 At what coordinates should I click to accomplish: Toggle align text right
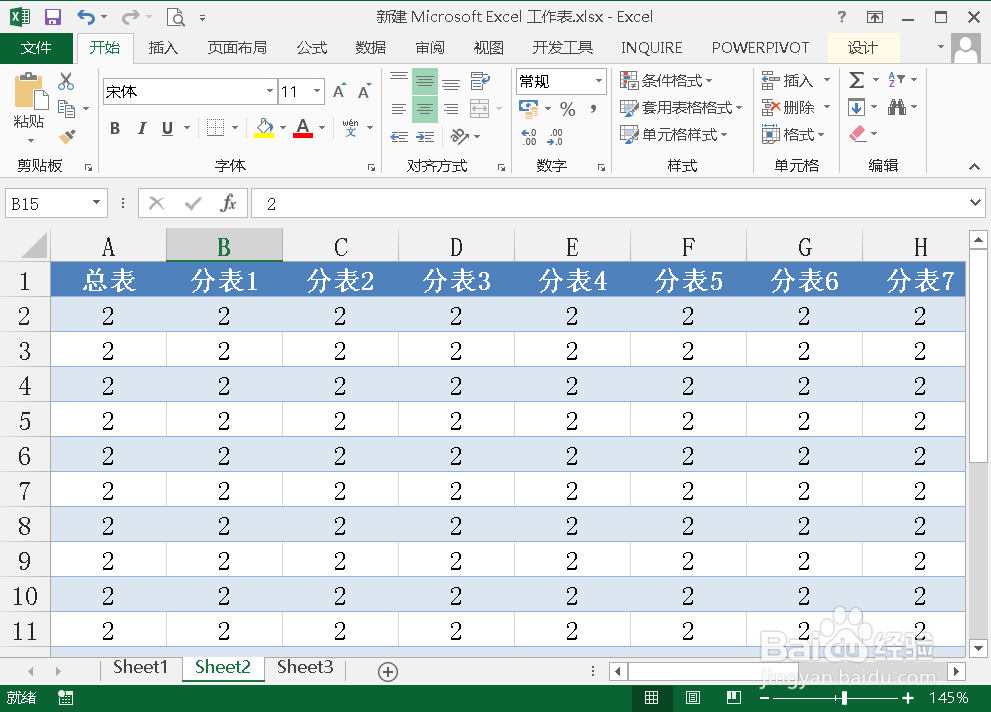click(451, 109)
